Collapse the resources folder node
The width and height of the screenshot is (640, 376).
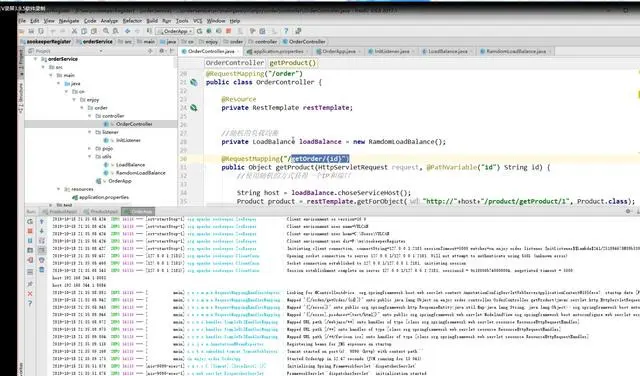pos(59,189)
